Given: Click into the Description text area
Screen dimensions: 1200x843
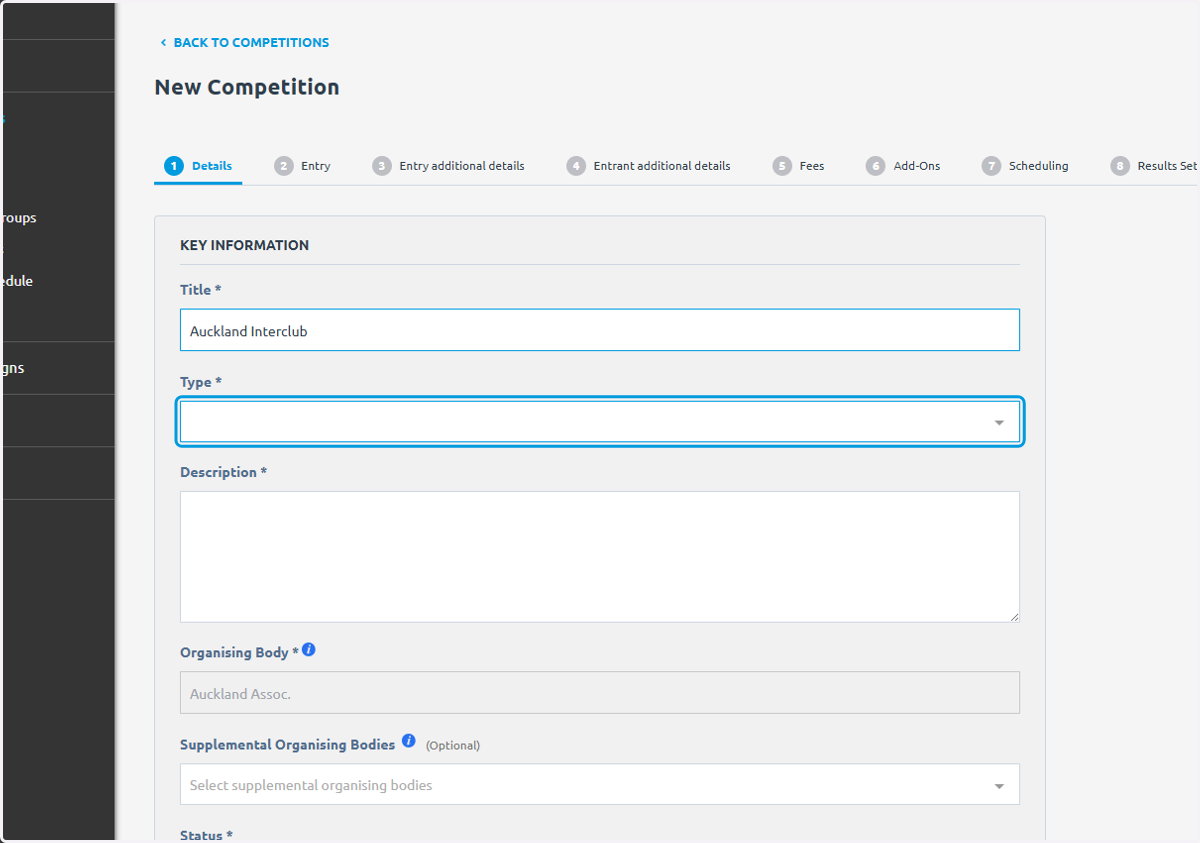Looking at the screenshot, I should (x=600, y=557).
